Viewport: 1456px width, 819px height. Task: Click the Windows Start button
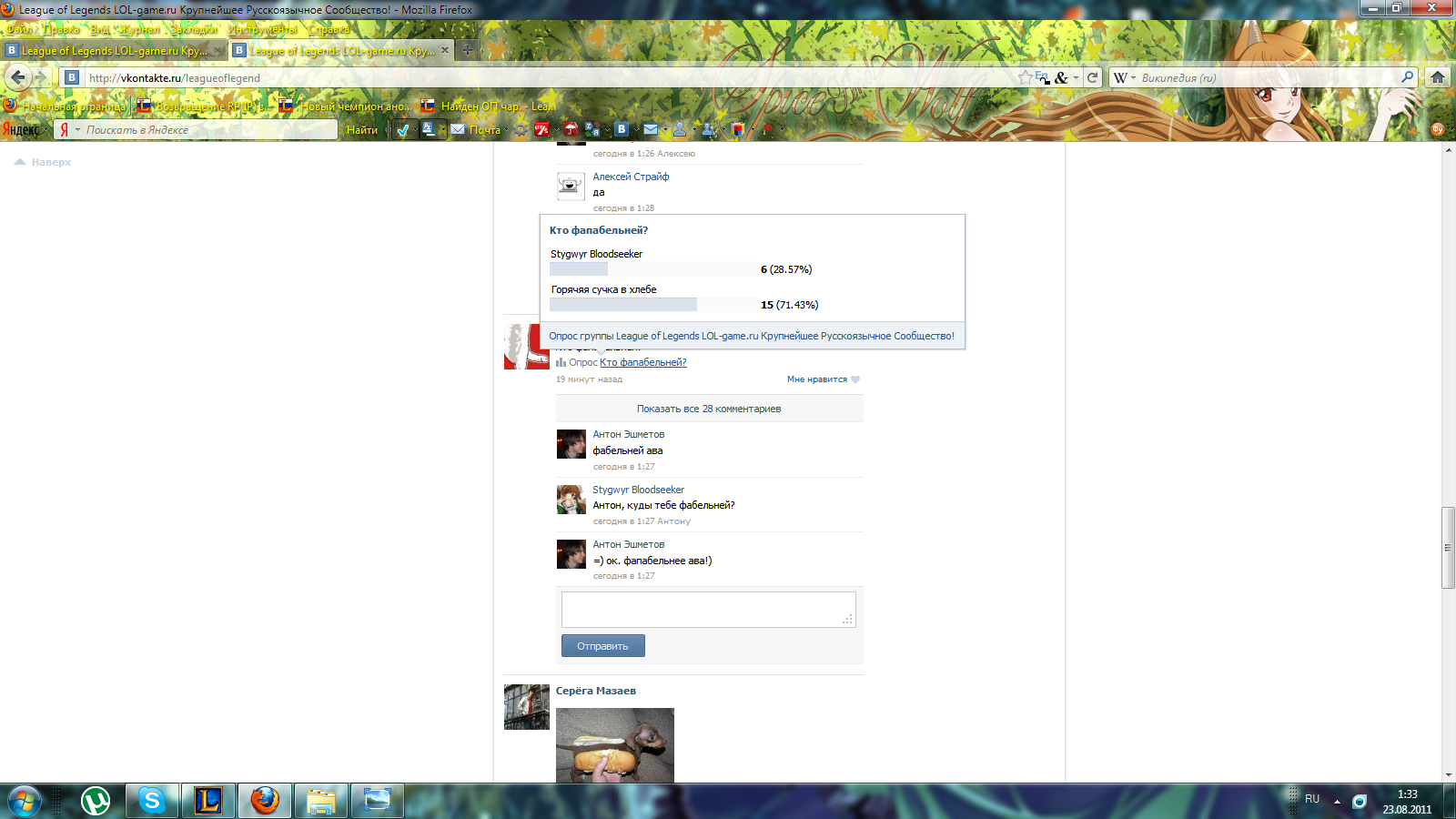[x=25, y=801]
